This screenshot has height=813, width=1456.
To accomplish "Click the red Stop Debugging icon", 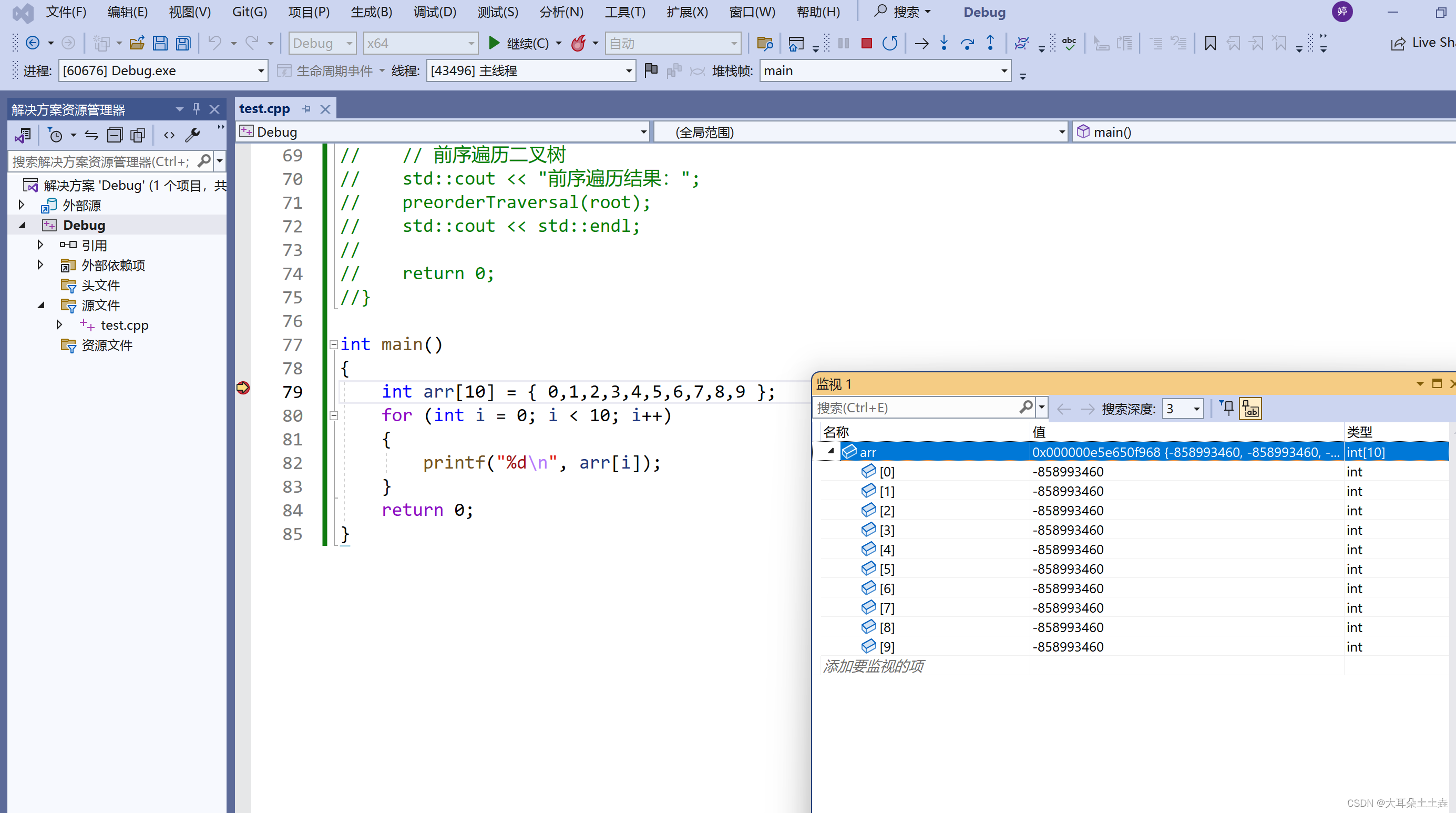I will click(x=866, y=43).
